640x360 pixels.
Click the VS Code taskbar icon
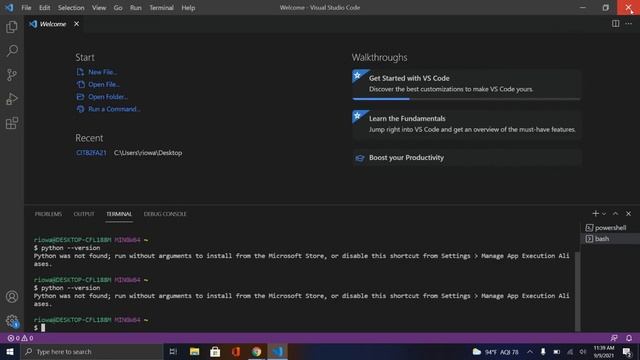278,351
